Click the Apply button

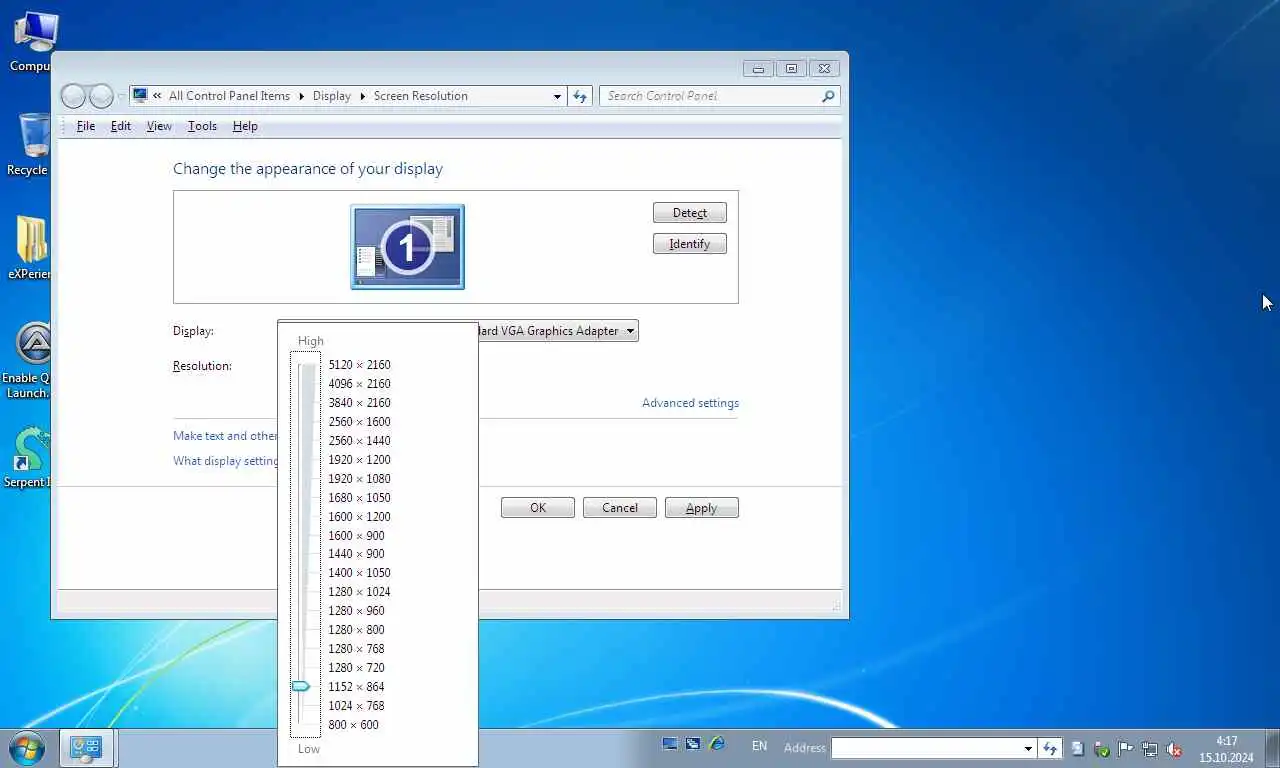(x=701, y=508)
